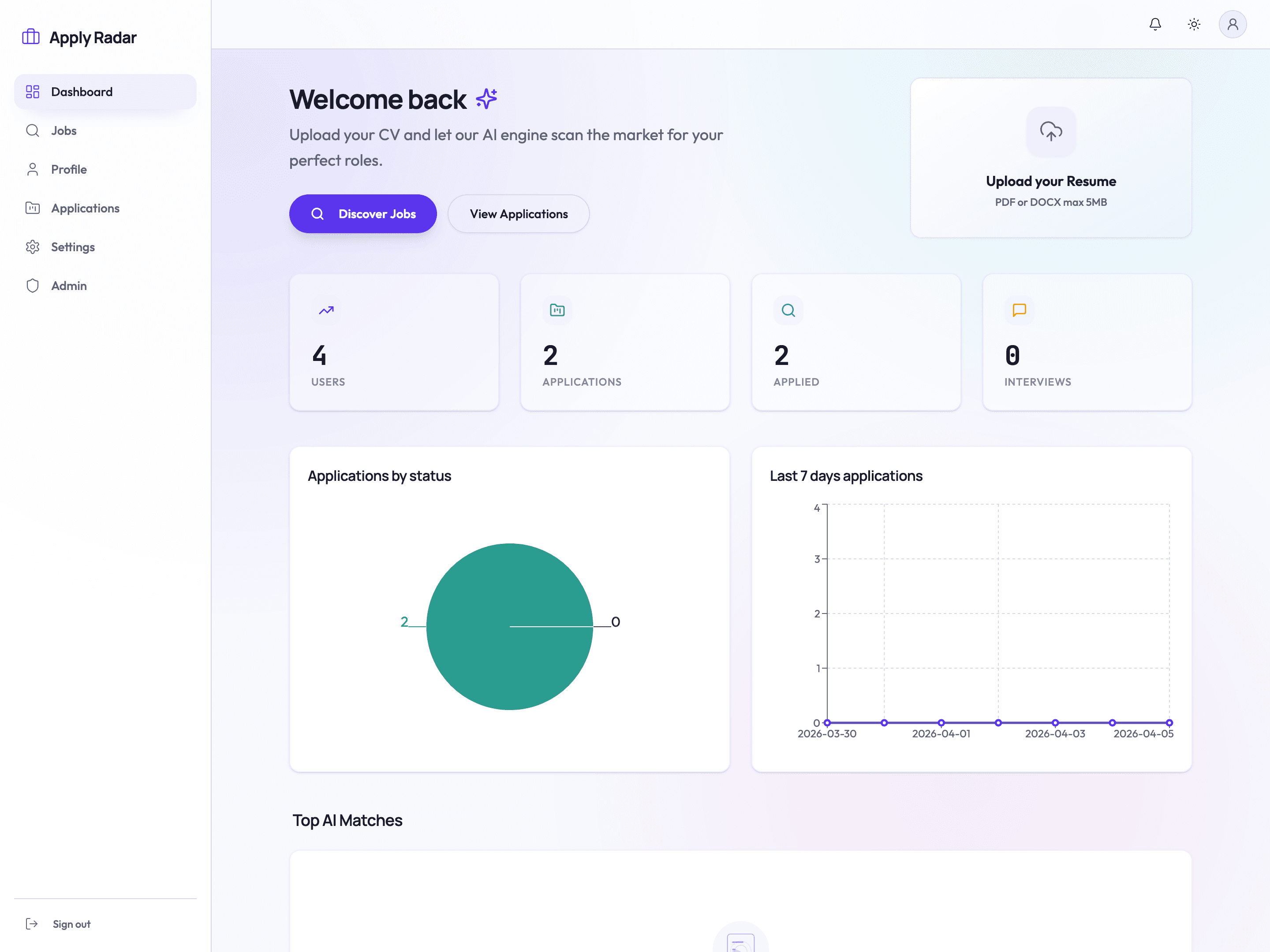Go to Jobs in the sidebar
Screen dimensions: 1270x952
point(64,131)
